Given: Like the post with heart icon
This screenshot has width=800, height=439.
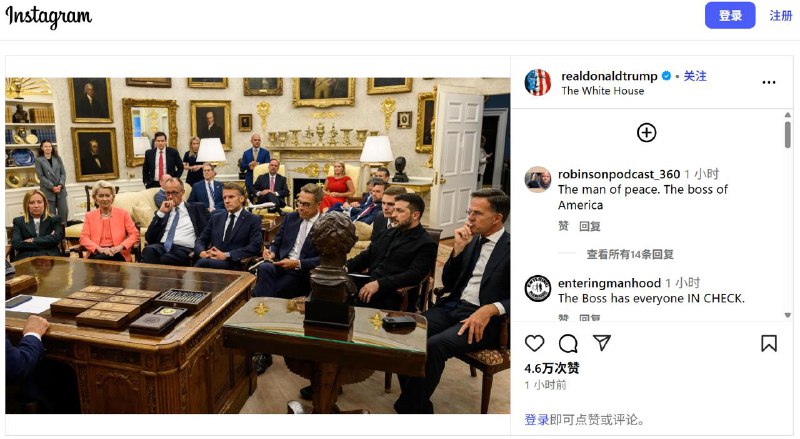Looking at the screenshot, I should [534, 344].
